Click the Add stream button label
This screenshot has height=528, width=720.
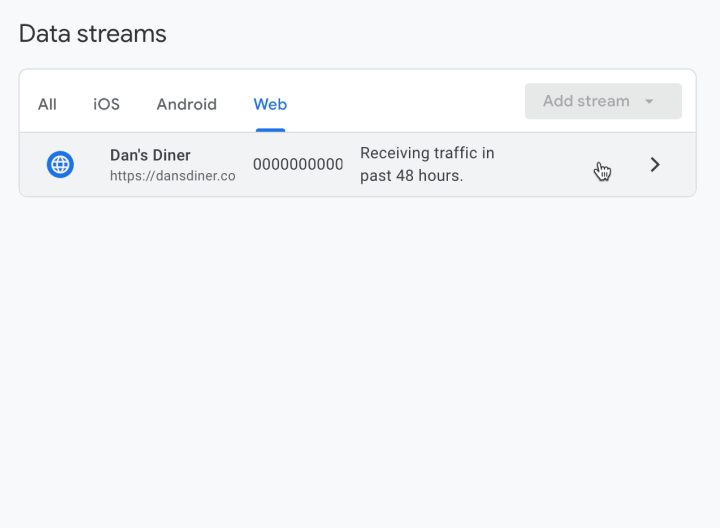pyautogui.click(x=586, y=101)
